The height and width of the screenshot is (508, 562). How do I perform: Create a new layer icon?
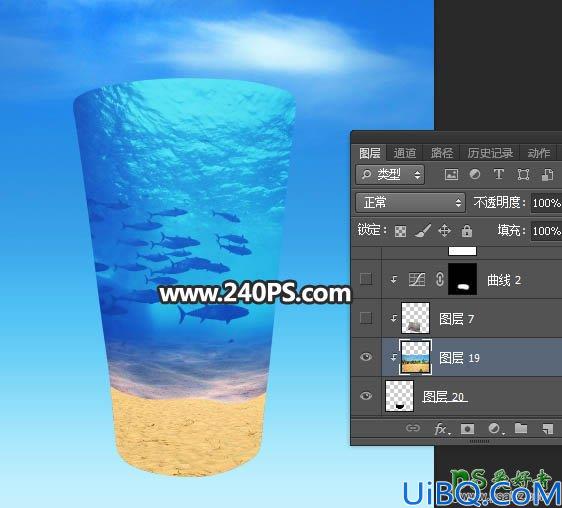(x=547, y=429)
